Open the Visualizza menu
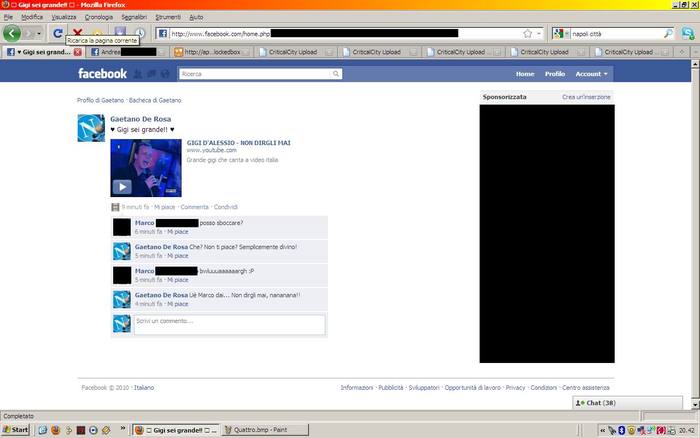Image resolution: width=700 pixels, height=438 pixels. click(64, 17)
